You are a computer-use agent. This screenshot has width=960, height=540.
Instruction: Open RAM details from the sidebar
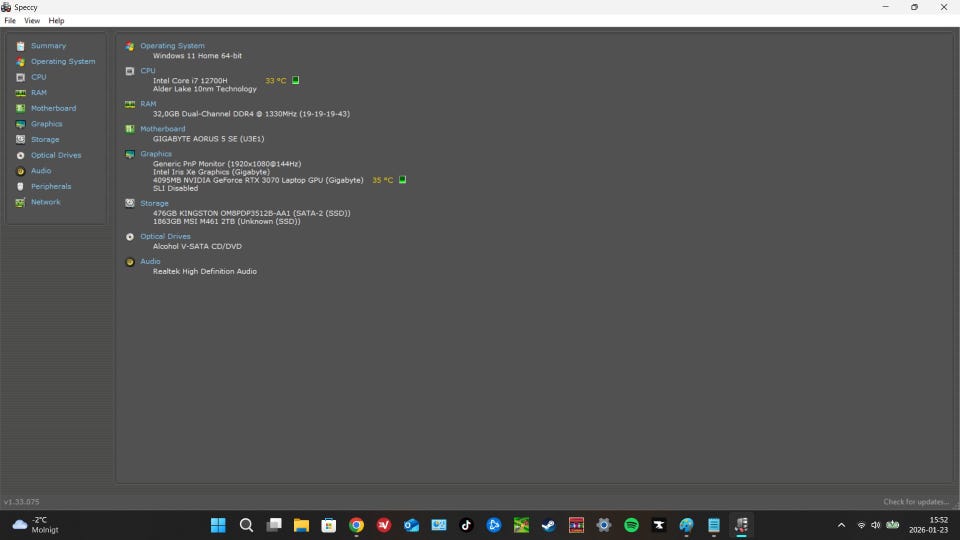click(x=39, y=92)
